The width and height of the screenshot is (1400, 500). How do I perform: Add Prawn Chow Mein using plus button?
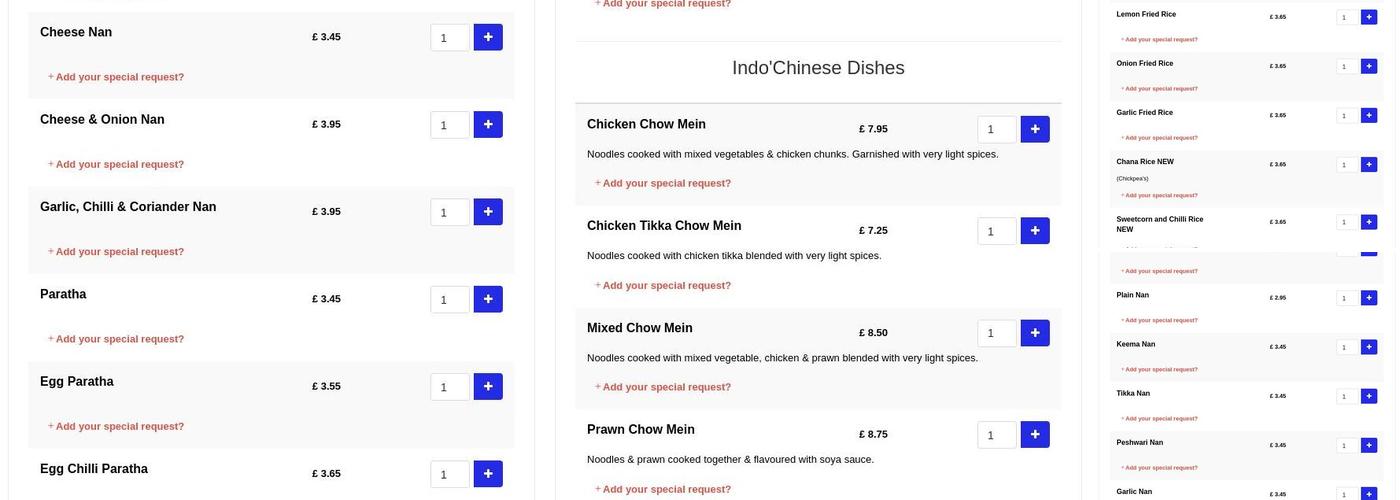click(x=1035, y=435)
